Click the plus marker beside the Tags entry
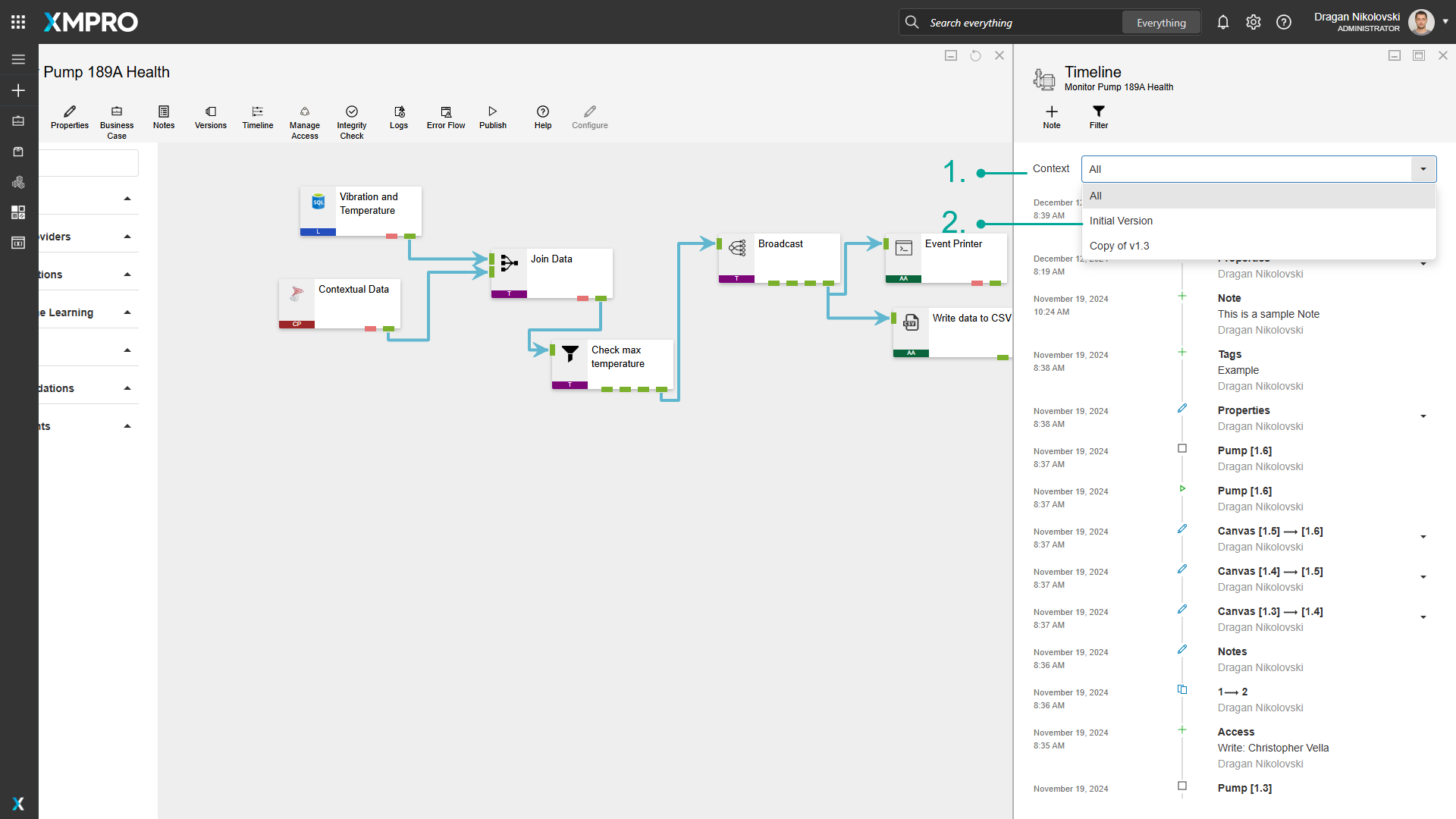 pyautogui.click(x=1182, y=352)
